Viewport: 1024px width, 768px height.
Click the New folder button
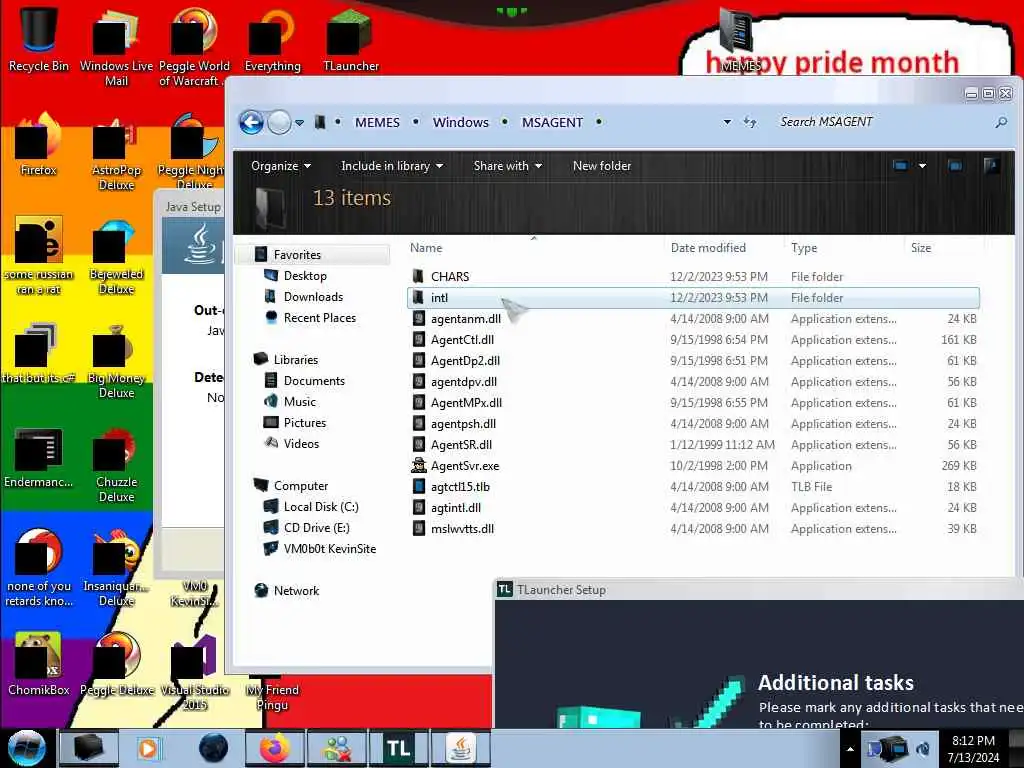[601, 166]
